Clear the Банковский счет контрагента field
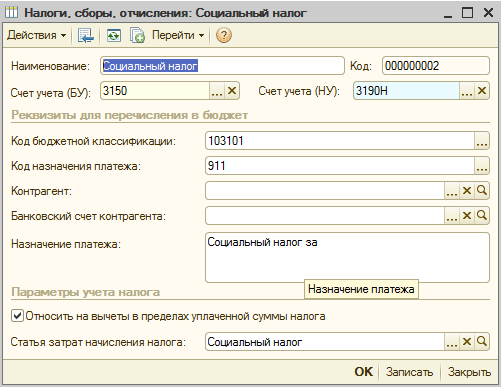Image resolution: width=501 pixels, height=387 pixels. coord(467,216)
